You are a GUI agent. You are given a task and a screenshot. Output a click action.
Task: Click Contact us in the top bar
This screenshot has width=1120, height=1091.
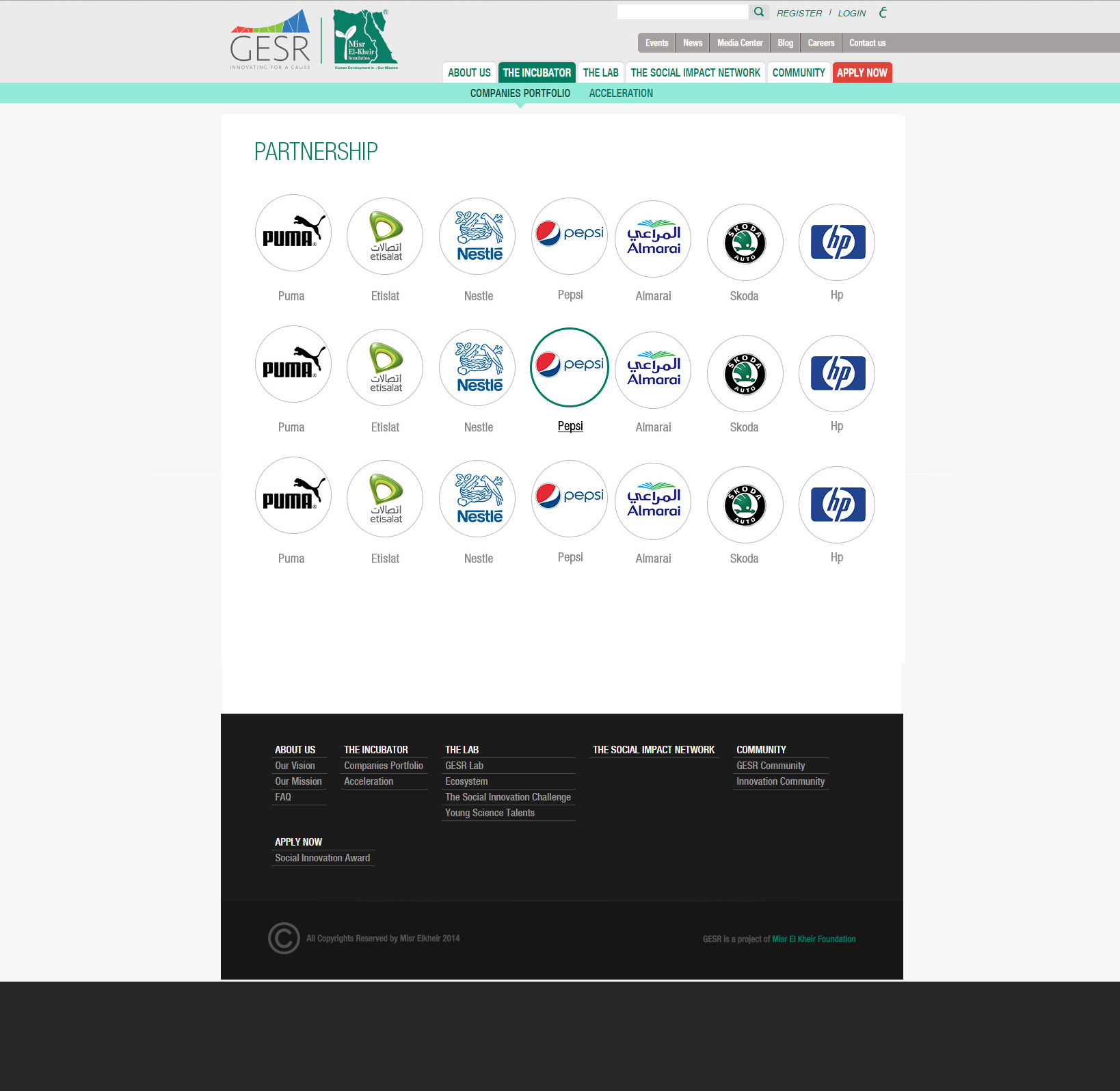click(867, 42)
